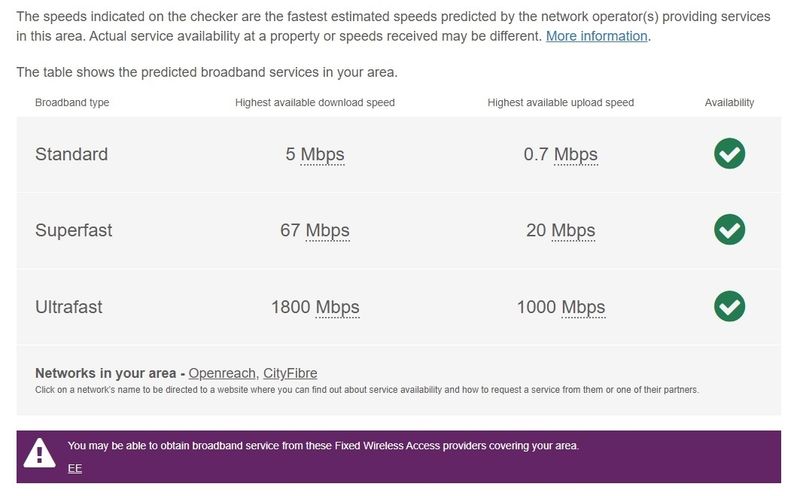The height and width of the screenshot is (496, 800).
Task: Click the Ultrafast availability checkmark icon
Action: [x=729, y=306]
